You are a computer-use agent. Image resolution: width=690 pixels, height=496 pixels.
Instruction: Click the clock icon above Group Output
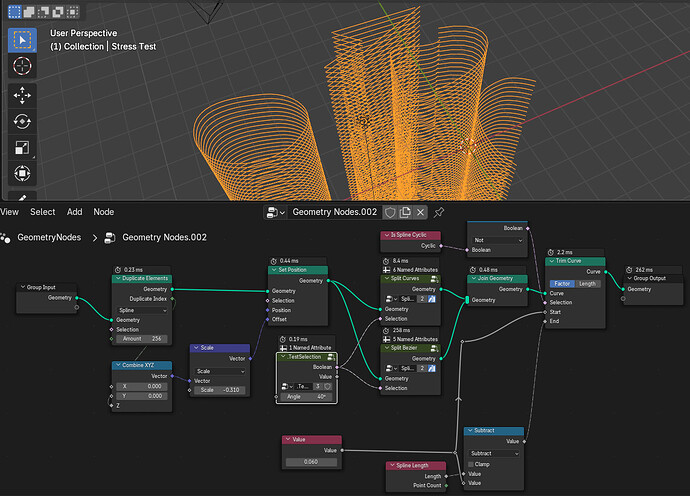coord(629,270)
